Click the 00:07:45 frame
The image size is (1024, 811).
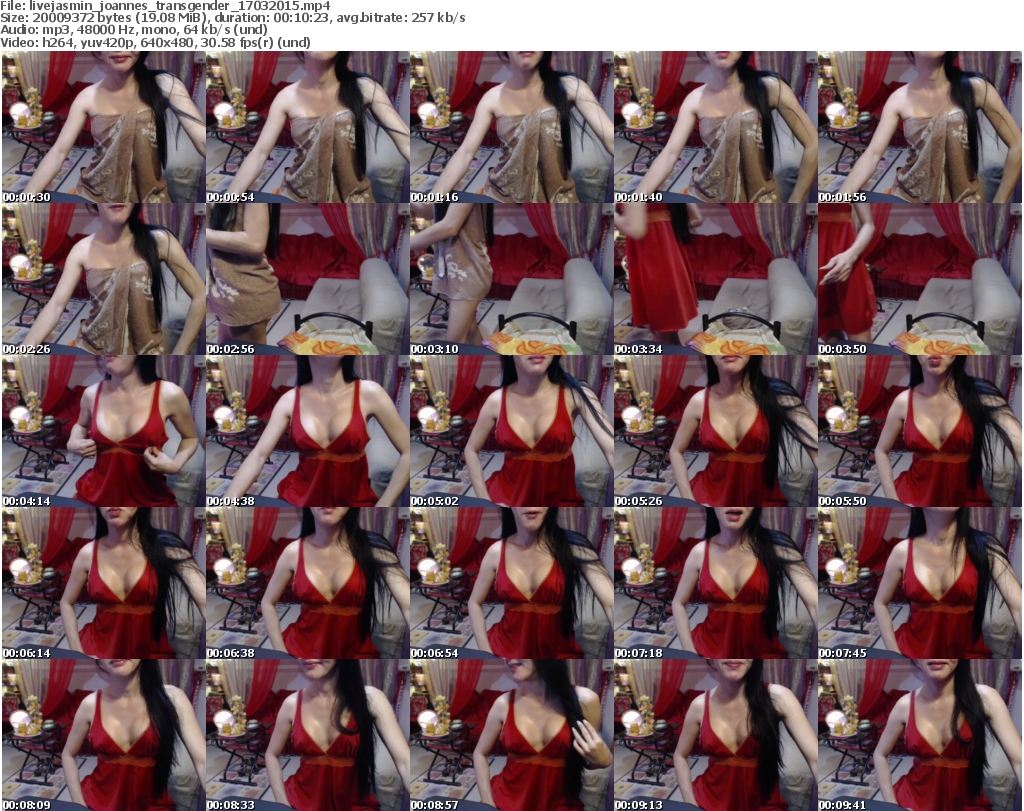tap(919, 584)
